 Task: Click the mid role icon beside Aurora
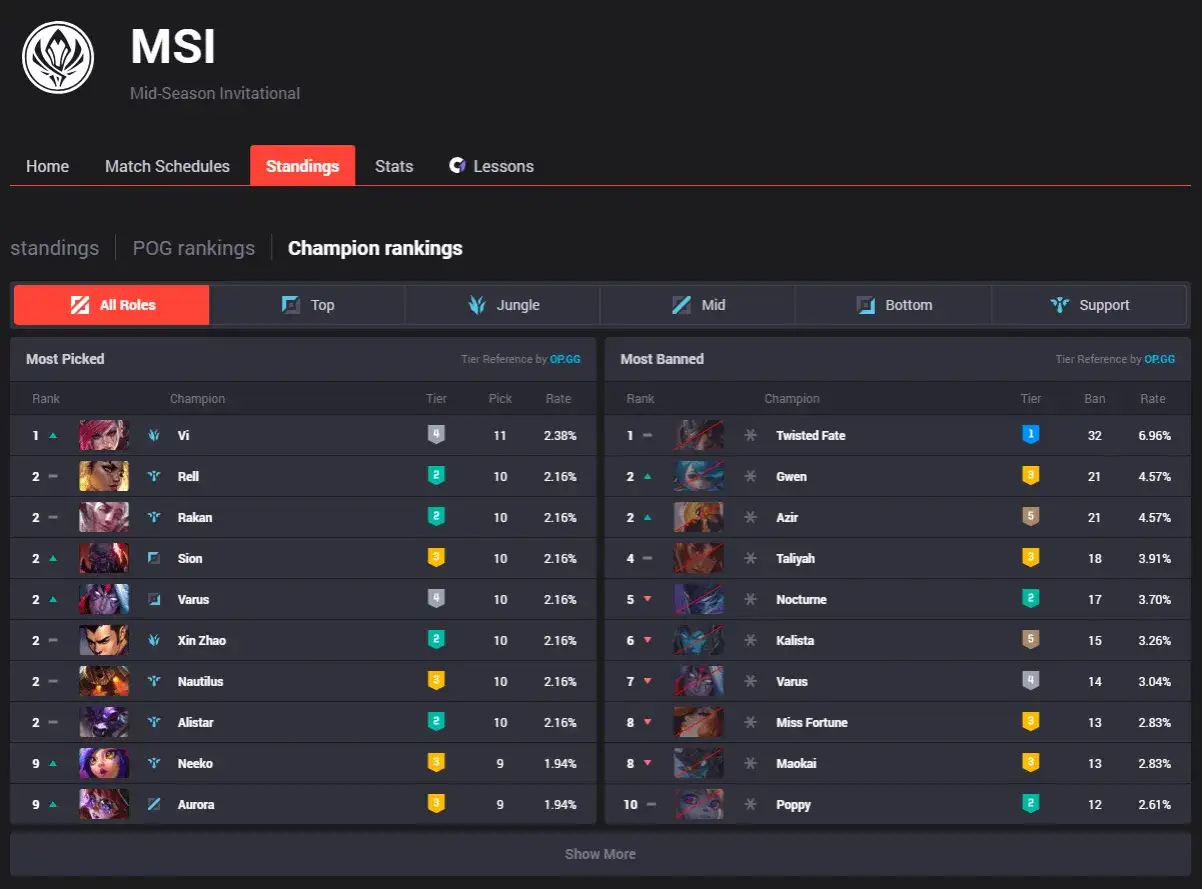click(154, 804)
